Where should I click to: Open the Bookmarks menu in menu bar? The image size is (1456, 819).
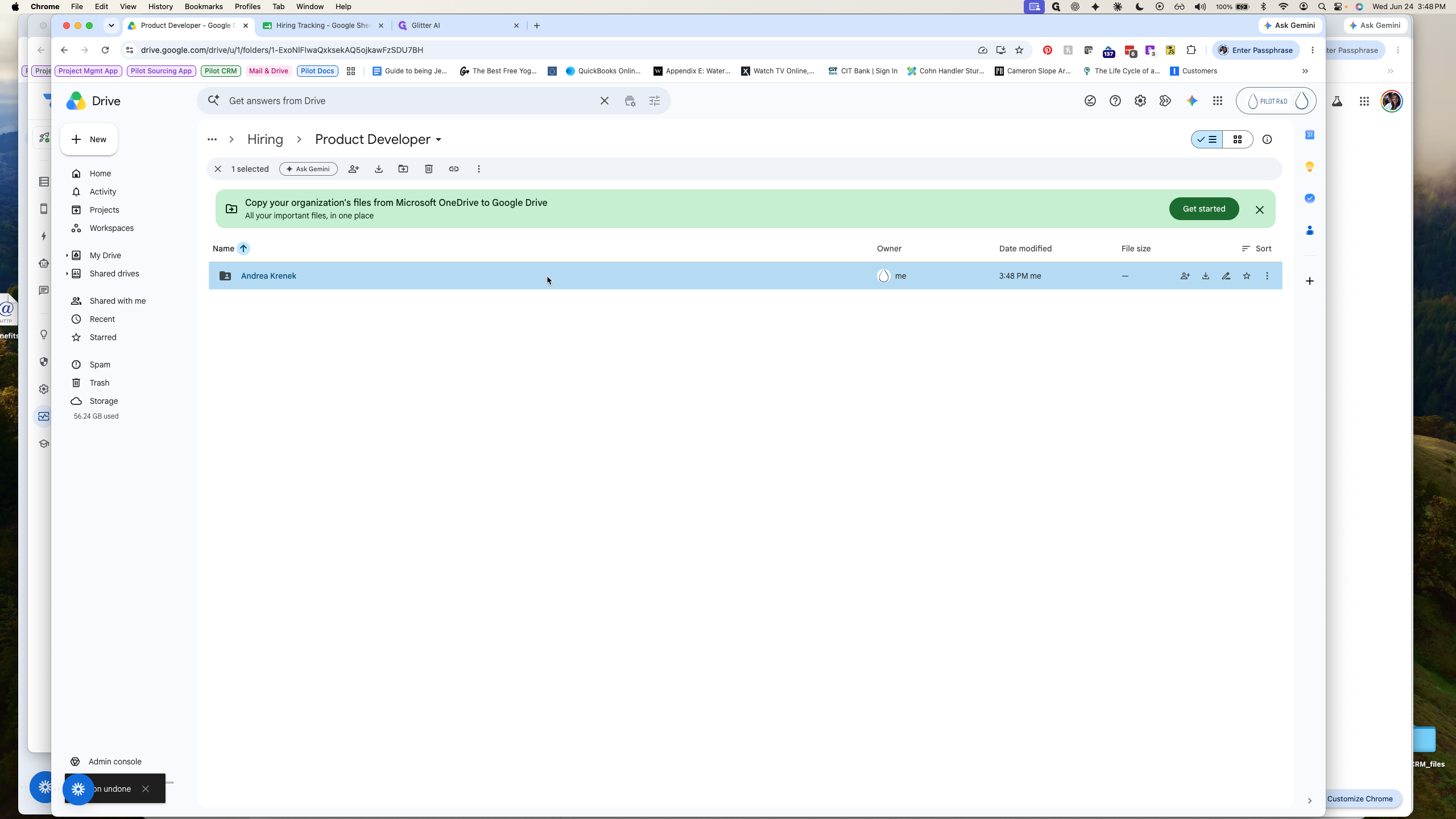204,6
